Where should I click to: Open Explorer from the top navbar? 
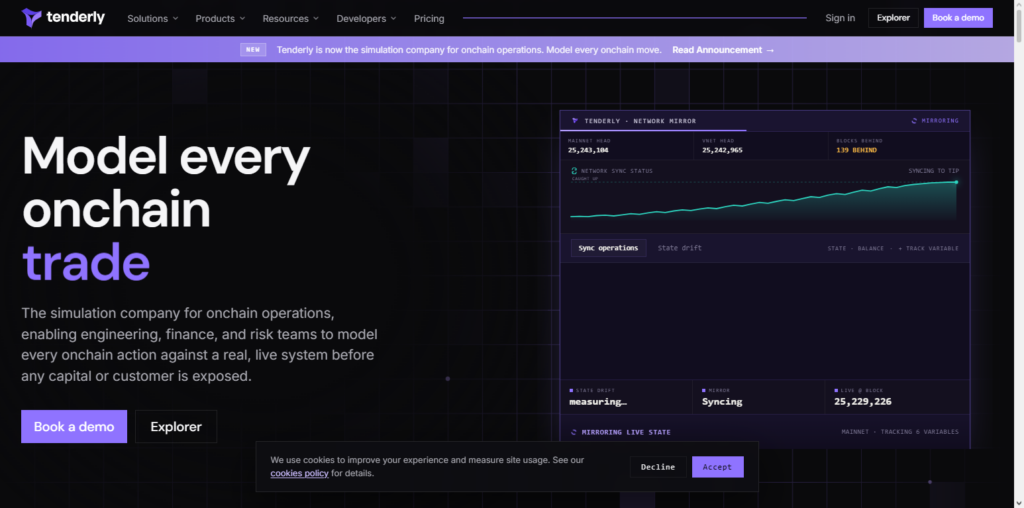point(893,18)
